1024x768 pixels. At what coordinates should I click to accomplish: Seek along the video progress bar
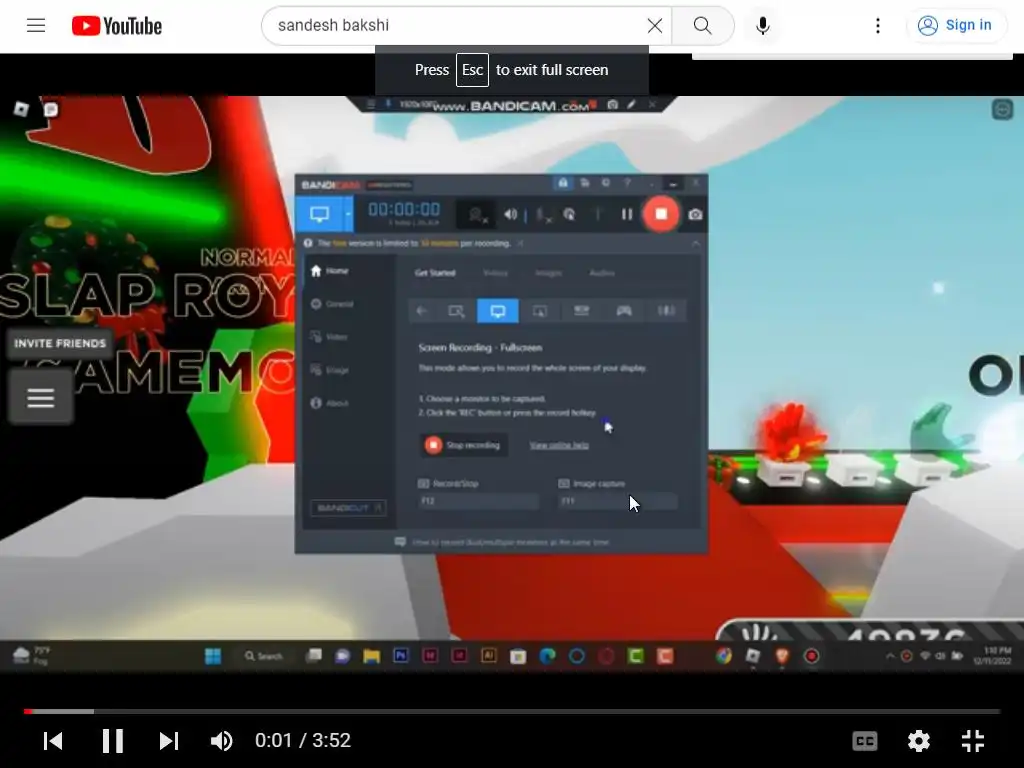pyautogui.click(x=512, y=711)
